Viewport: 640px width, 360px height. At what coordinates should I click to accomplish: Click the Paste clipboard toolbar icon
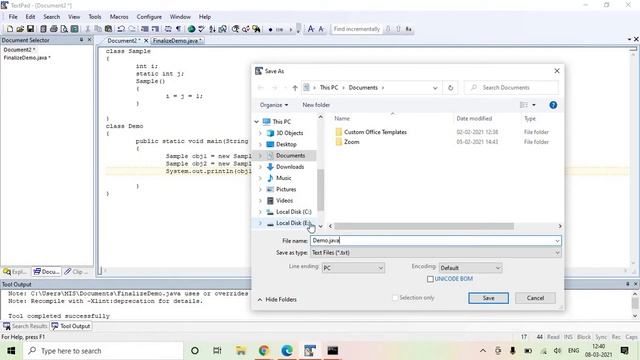pos(108,29)
